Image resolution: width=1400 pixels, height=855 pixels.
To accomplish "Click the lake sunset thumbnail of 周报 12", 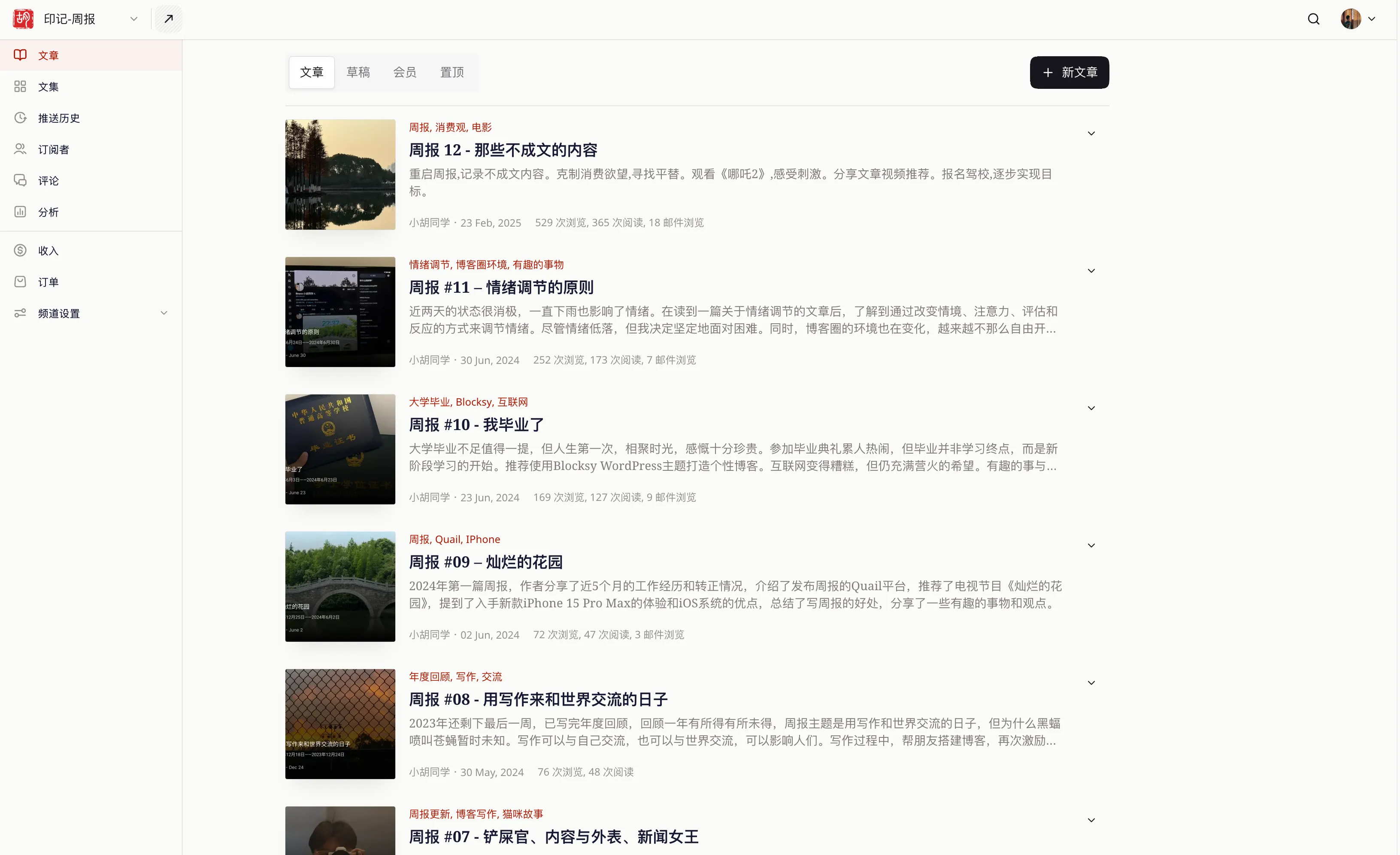I will pos(340,174).
